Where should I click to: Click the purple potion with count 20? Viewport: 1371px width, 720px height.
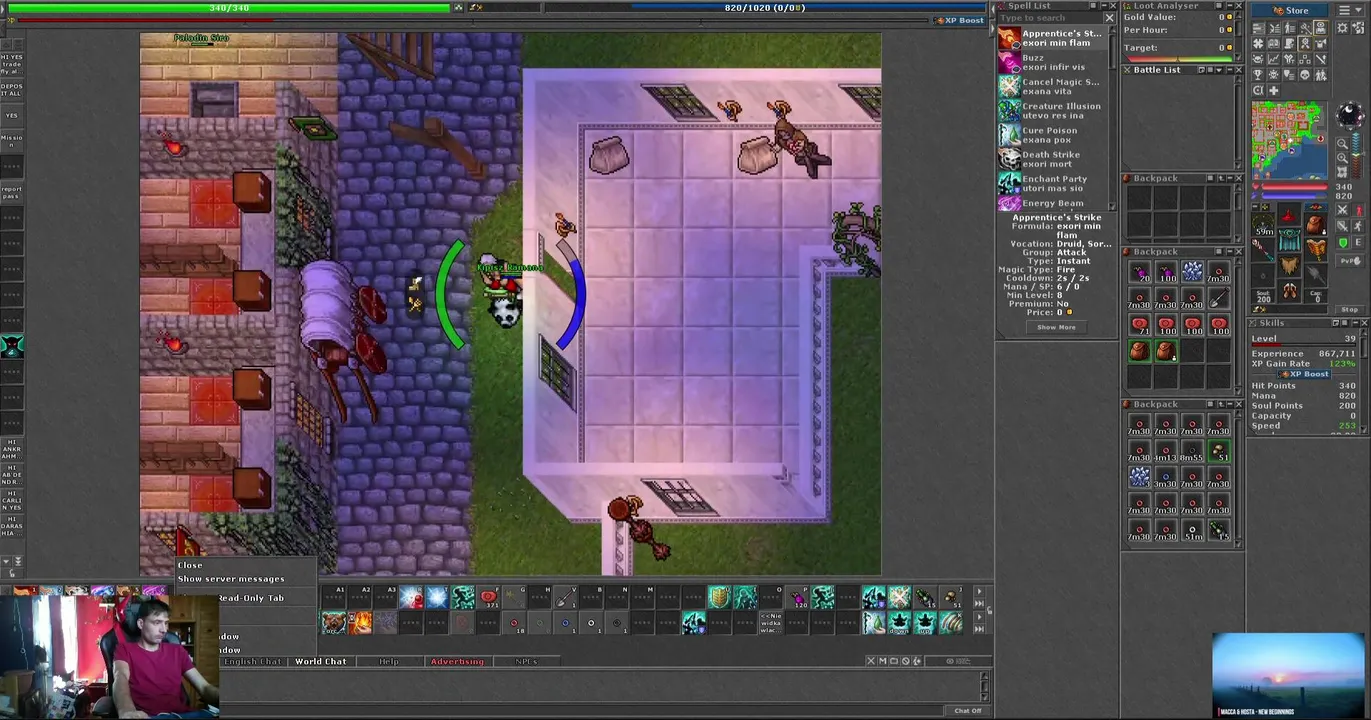(1139, 272)
